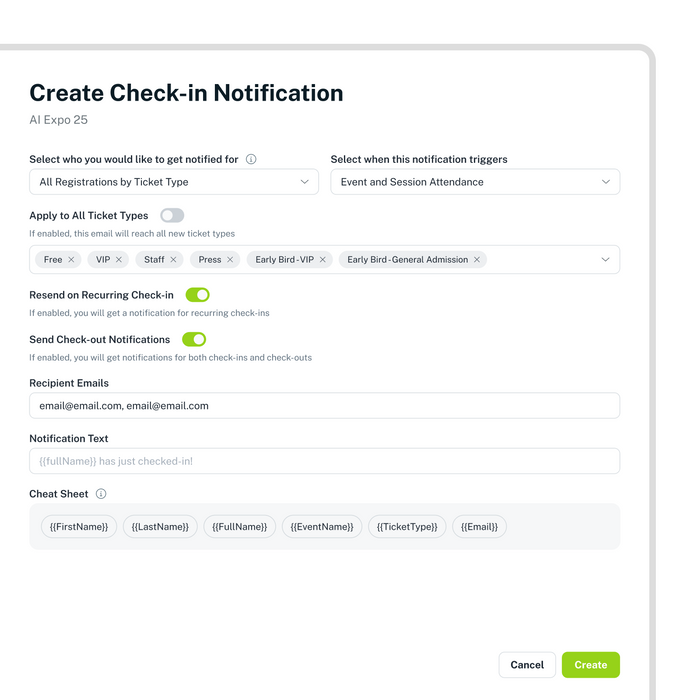
Task: Click the Cancel button
Action: (x=527, y=665)
